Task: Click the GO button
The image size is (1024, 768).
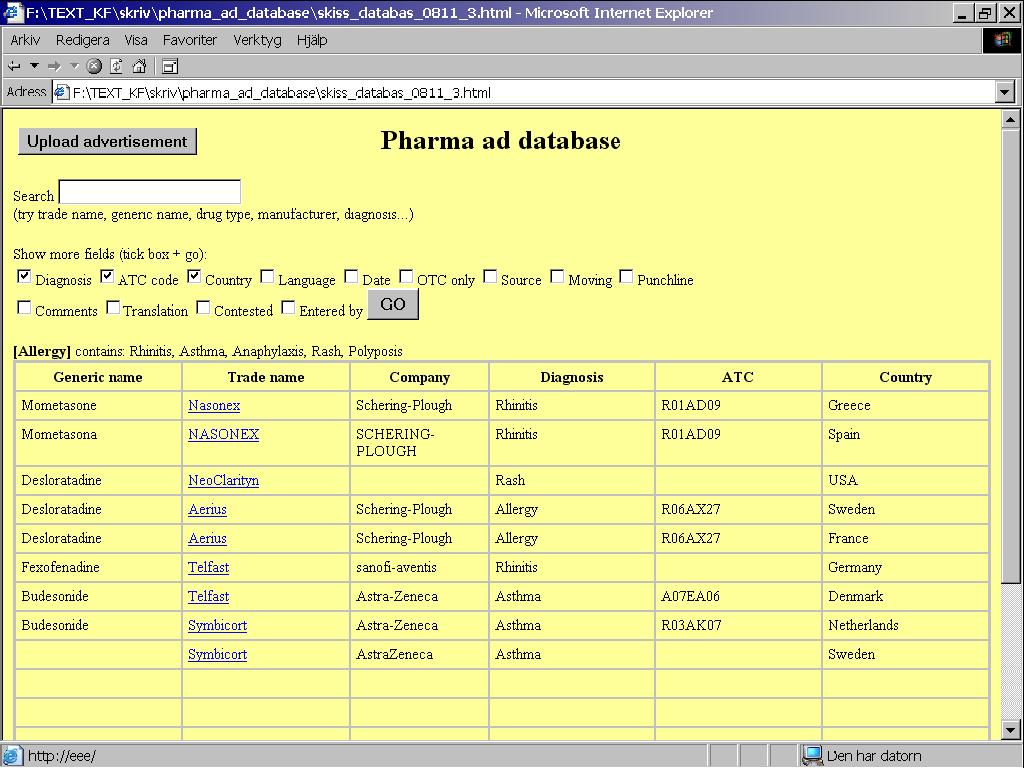Action: pyautogui.click(x=392, y=304)
